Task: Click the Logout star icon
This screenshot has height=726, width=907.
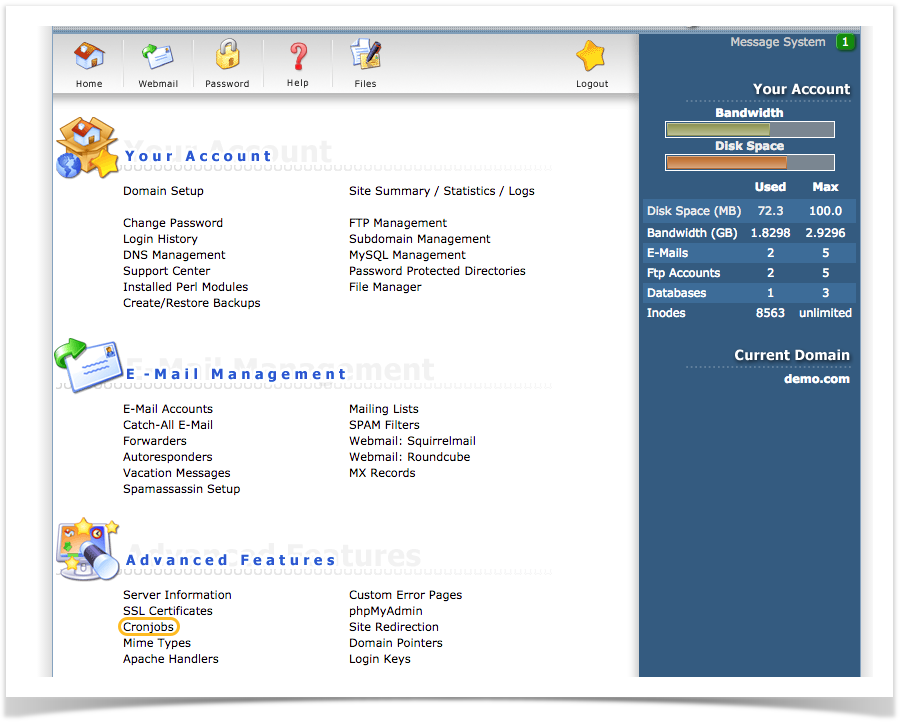Action: [x=591, y=56]
